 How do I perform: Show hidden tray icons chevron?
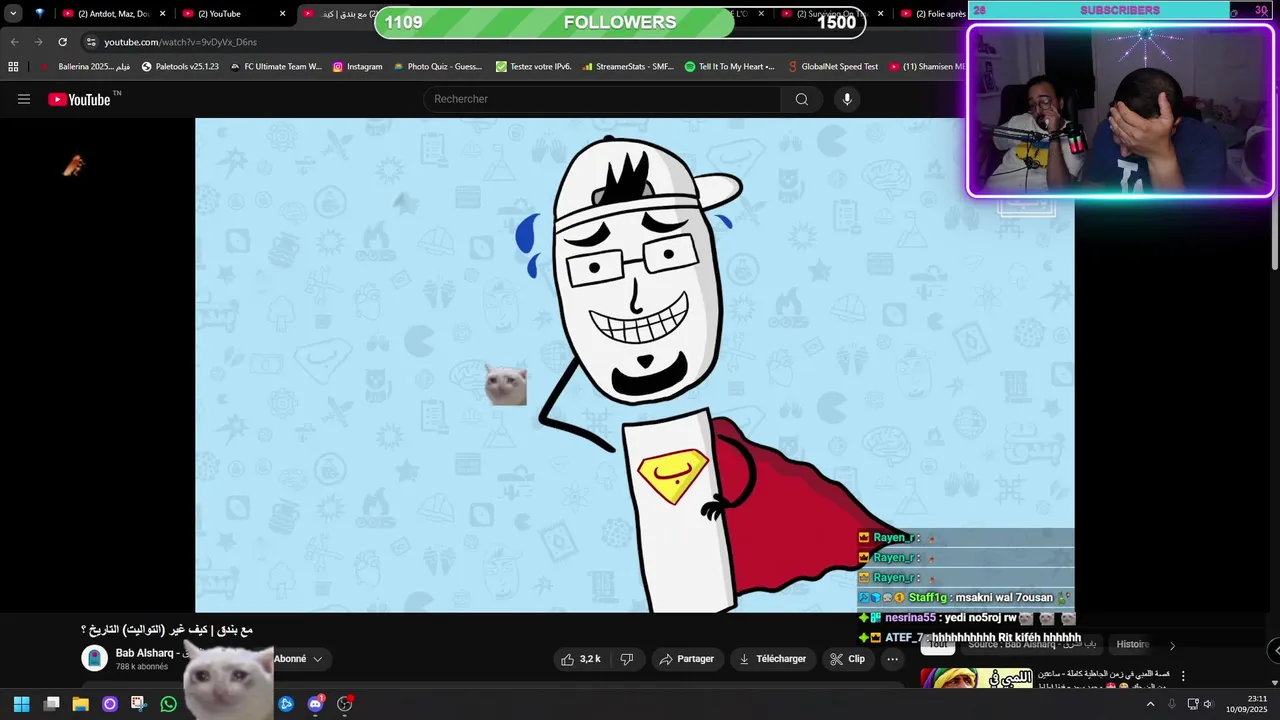1150,704
